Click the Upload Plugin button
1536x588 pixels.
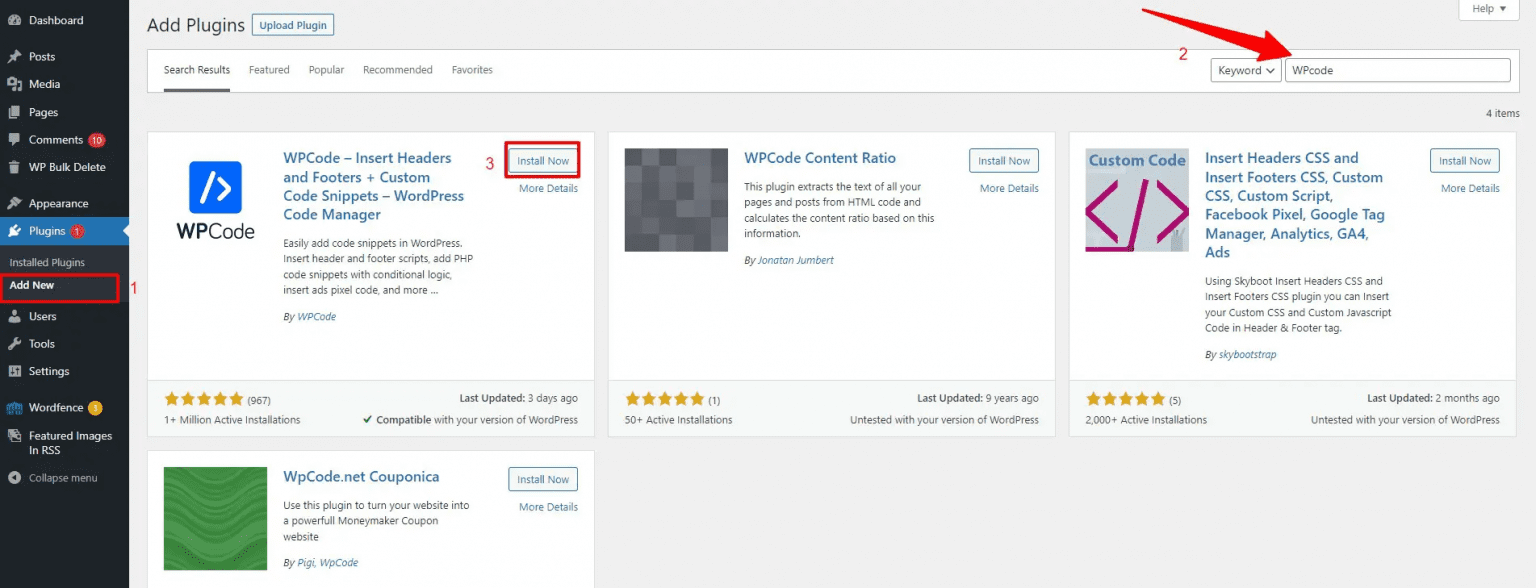coord(292,25)
